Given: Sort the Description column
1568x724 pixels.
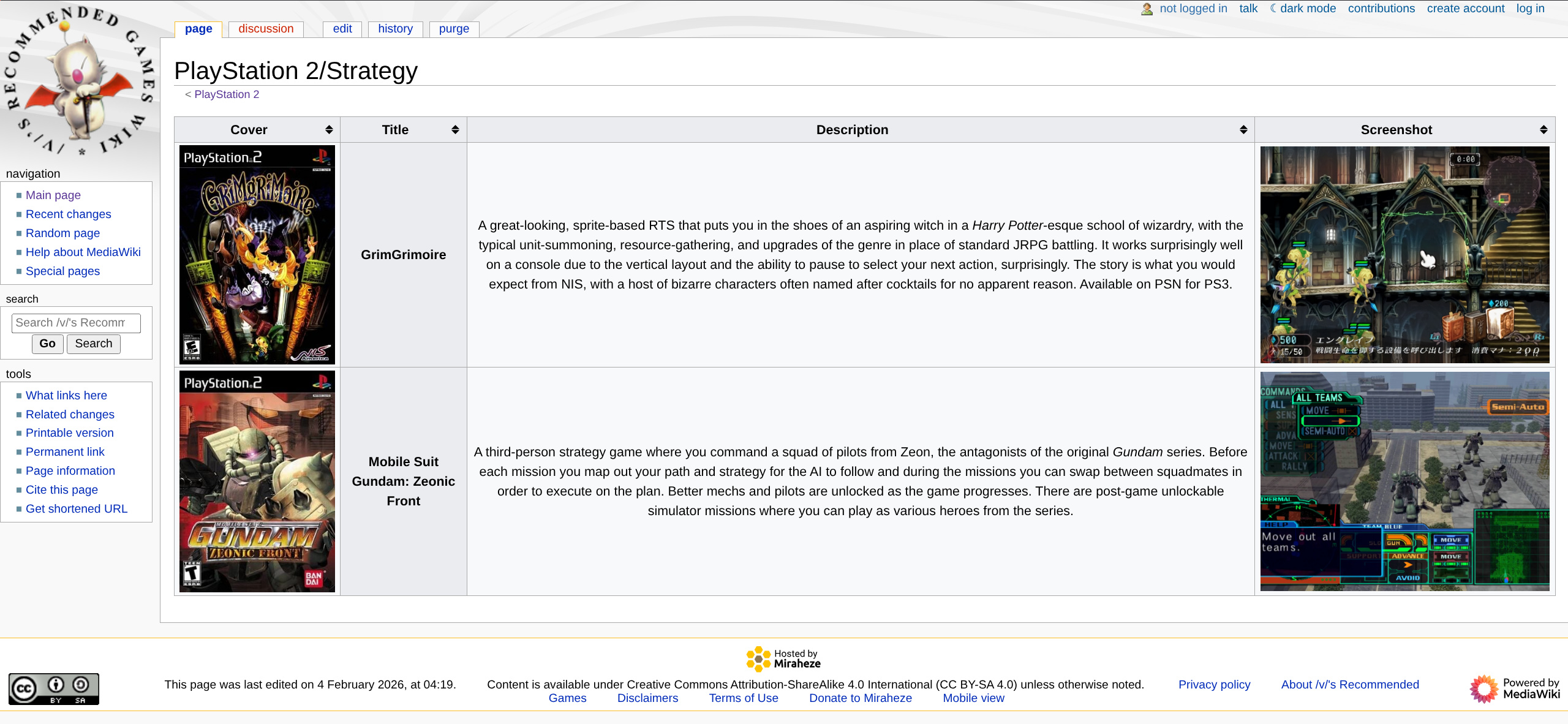Looking at the screenshot, I should pos(1243,130).
